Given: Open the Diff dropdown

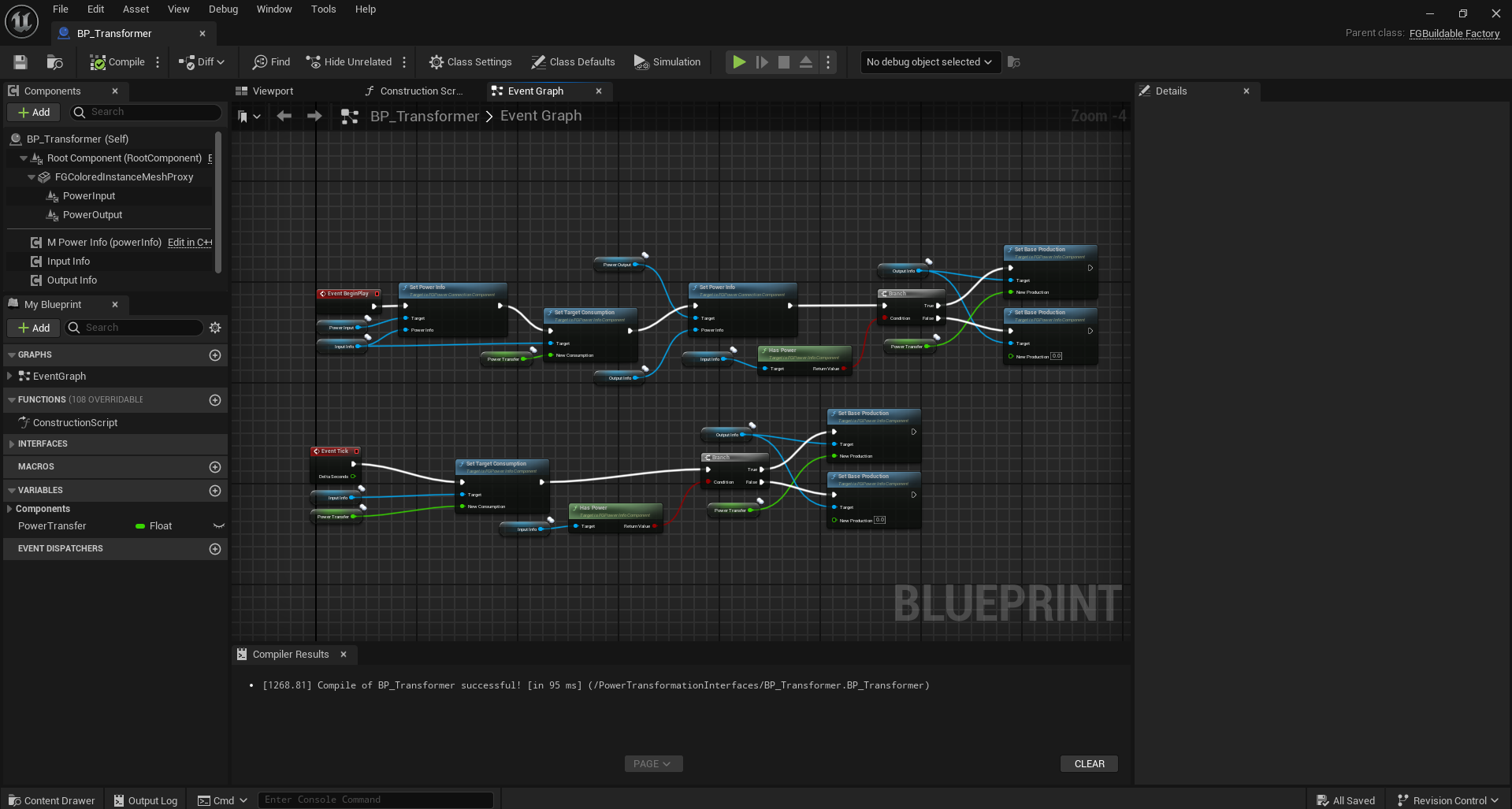Looking at the screenshot, I should coord(202,62).
